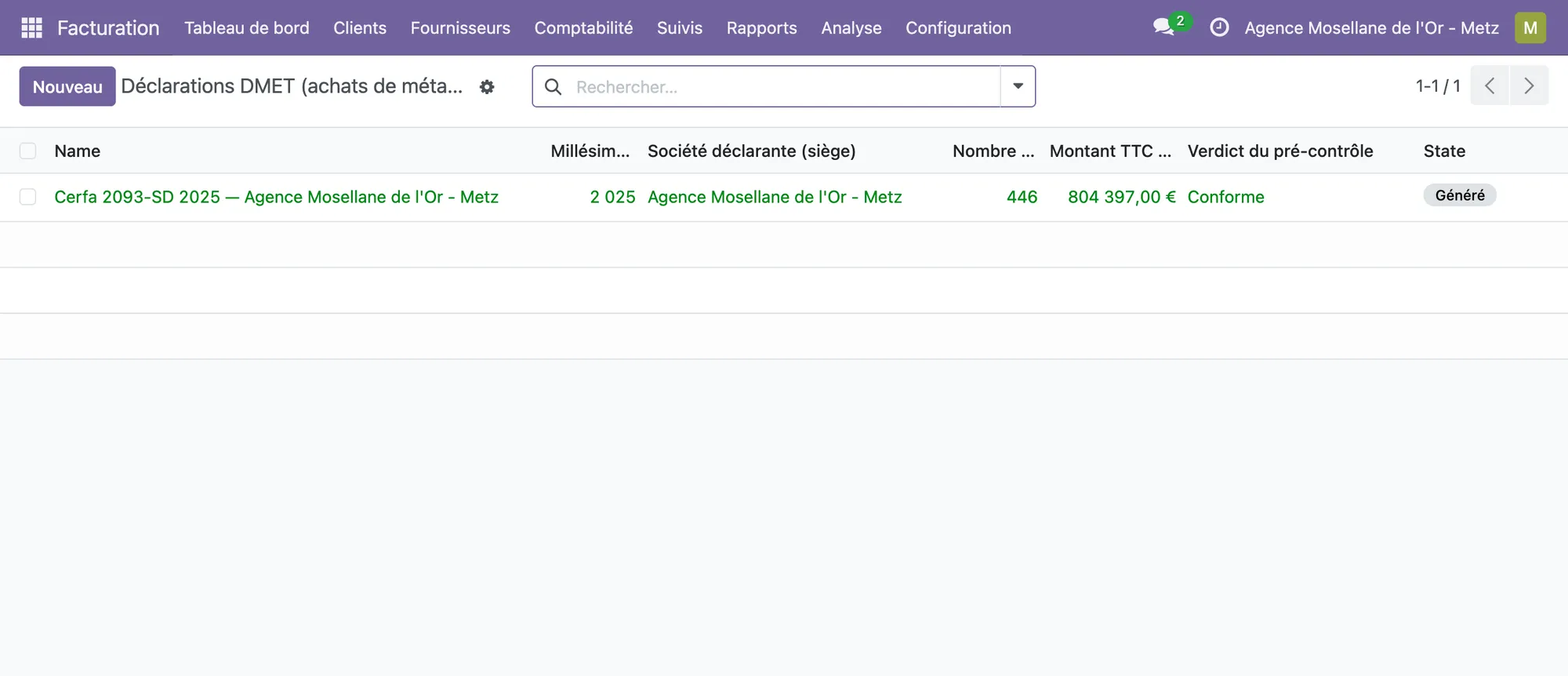Screen dimensions: 1568x676
Task: Click the magnifier search icon
Action: click(x=553, y=86)
